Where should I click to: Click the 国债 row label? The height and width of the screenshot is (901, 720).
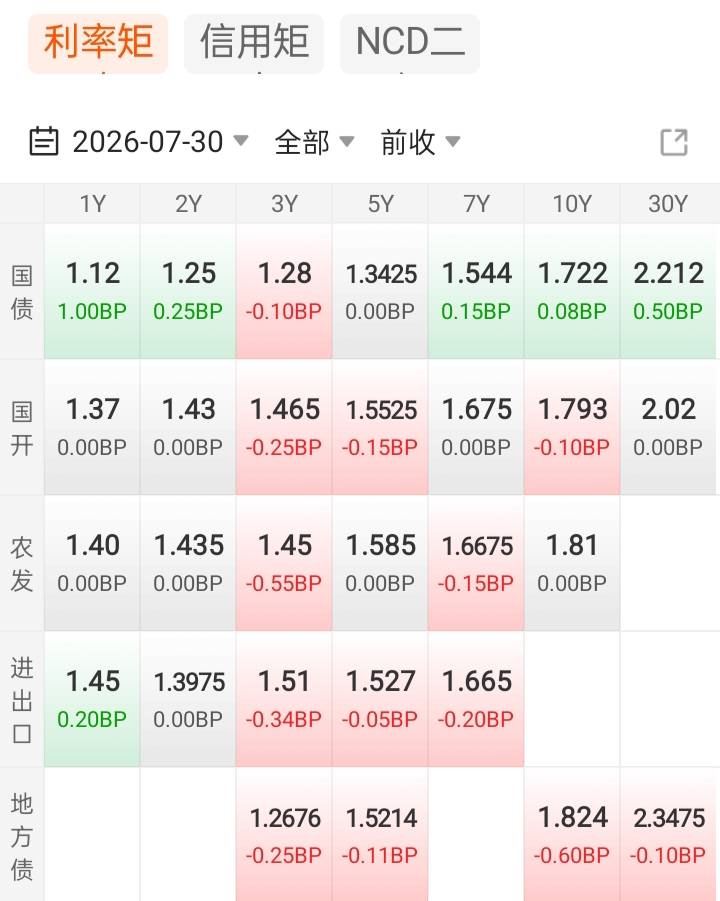tap(22, 291)
